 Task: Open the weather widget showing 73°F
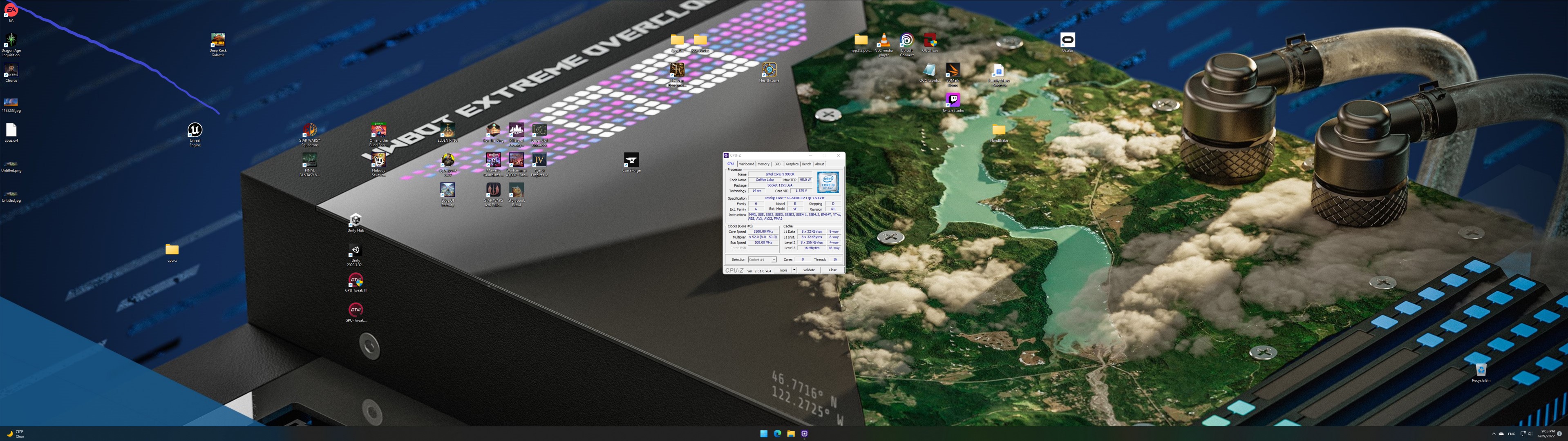(x=15, y=434)
